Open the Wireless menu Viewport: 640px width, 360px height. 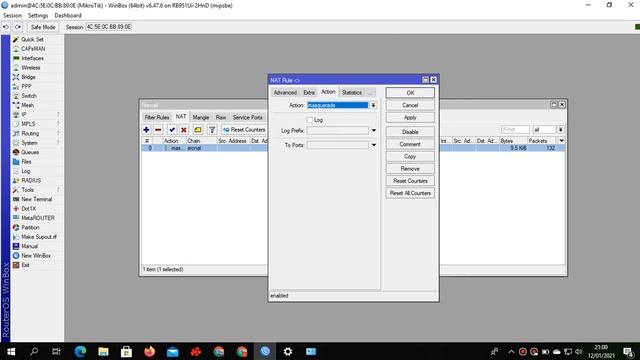31,68
